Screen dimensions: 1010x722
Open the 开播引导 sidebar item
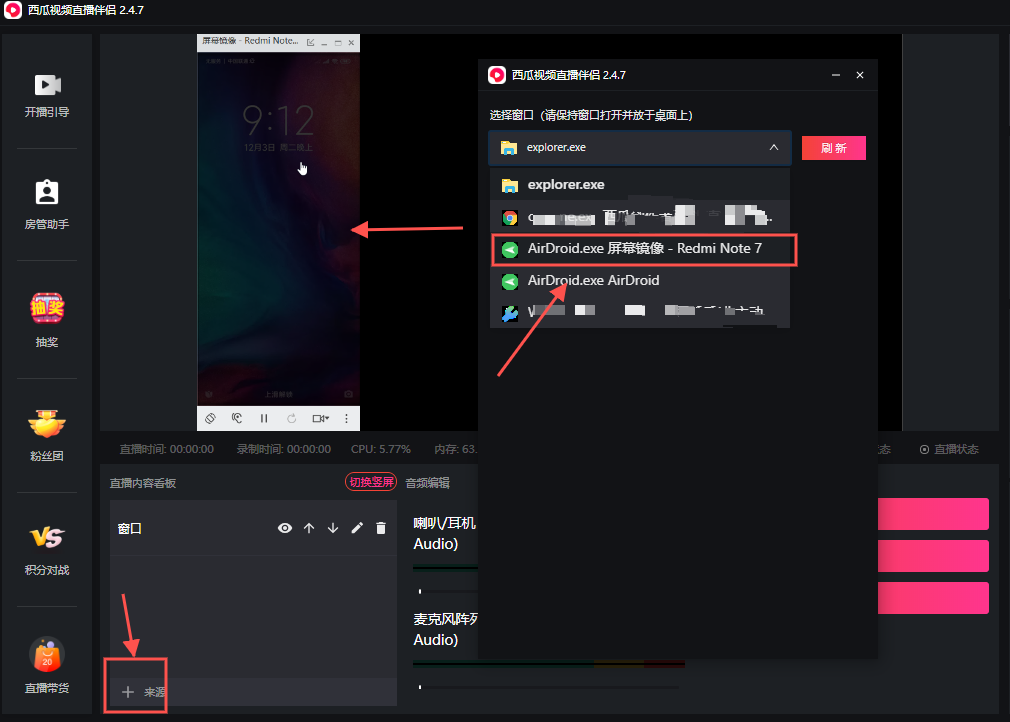click(47, 95)
